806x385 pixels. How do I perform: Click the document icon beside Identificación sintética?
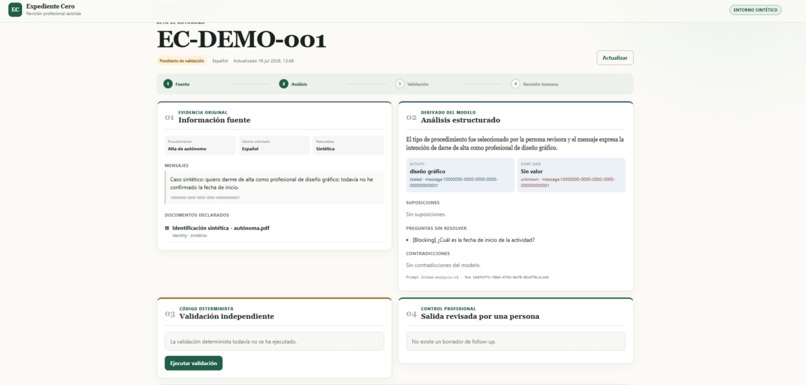(x=167, y=228)
